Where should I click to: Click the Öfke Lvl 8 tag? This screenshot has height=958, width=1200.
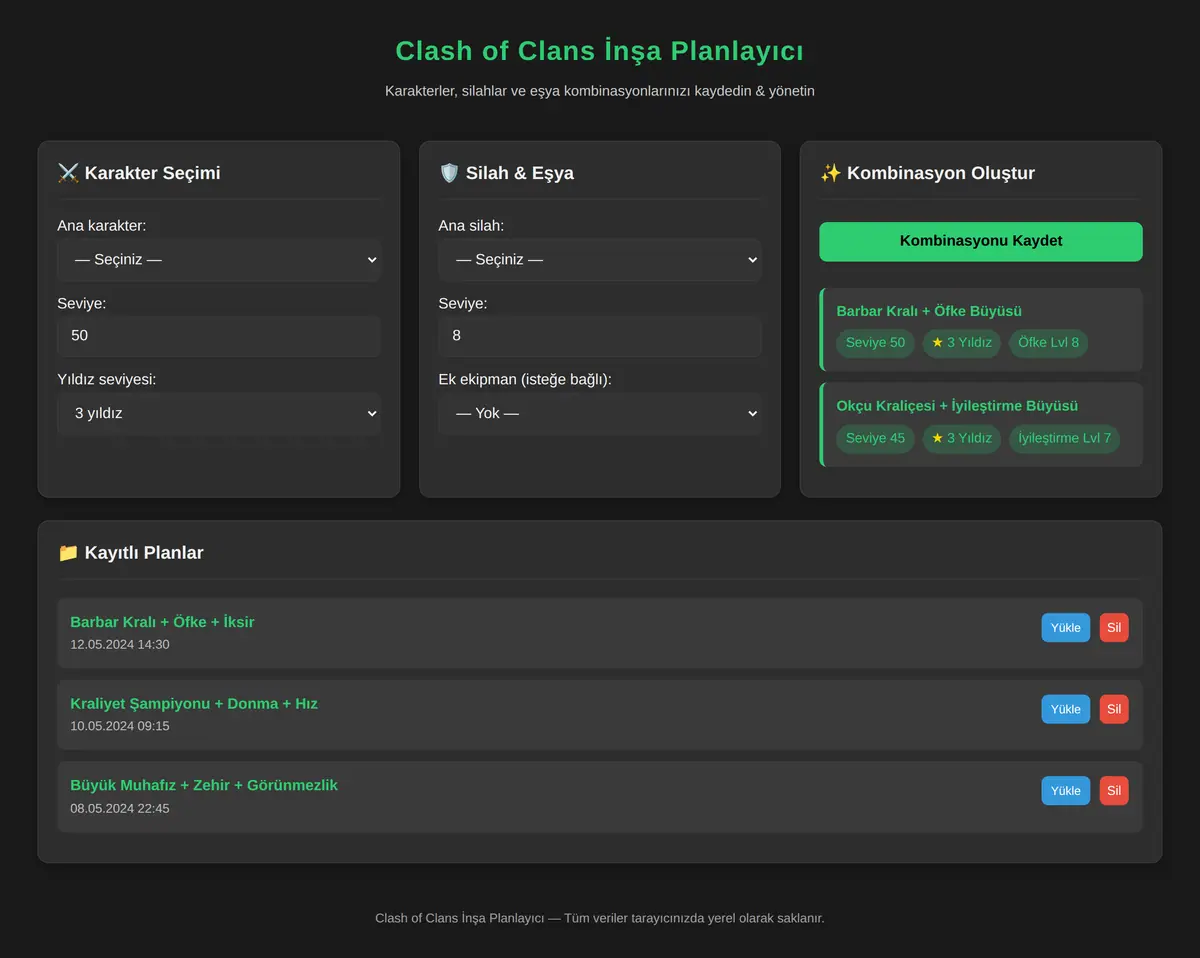click(1048, 343)
